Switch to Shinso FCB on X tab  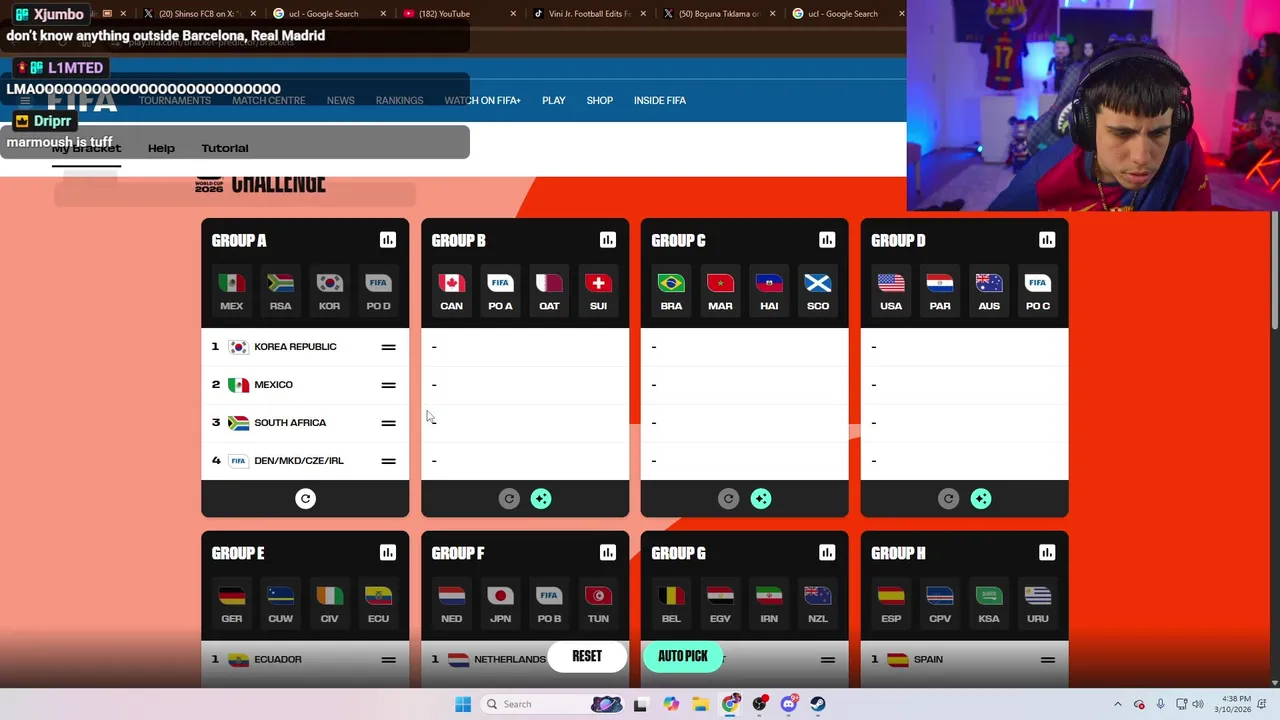tap(198, 14)
